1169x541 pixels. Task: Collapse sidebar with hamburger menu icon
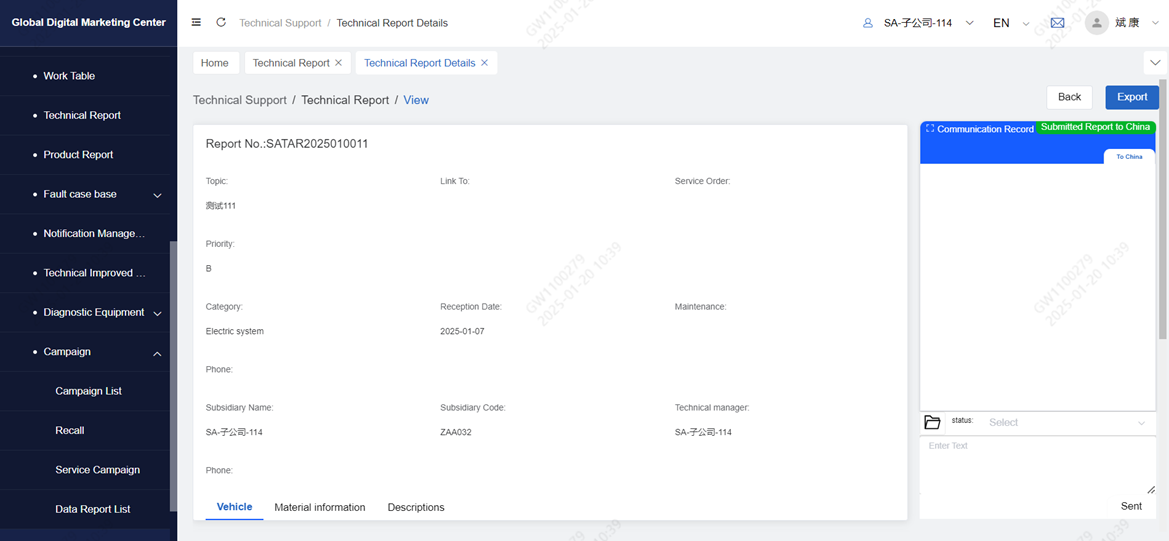point(196,22)
